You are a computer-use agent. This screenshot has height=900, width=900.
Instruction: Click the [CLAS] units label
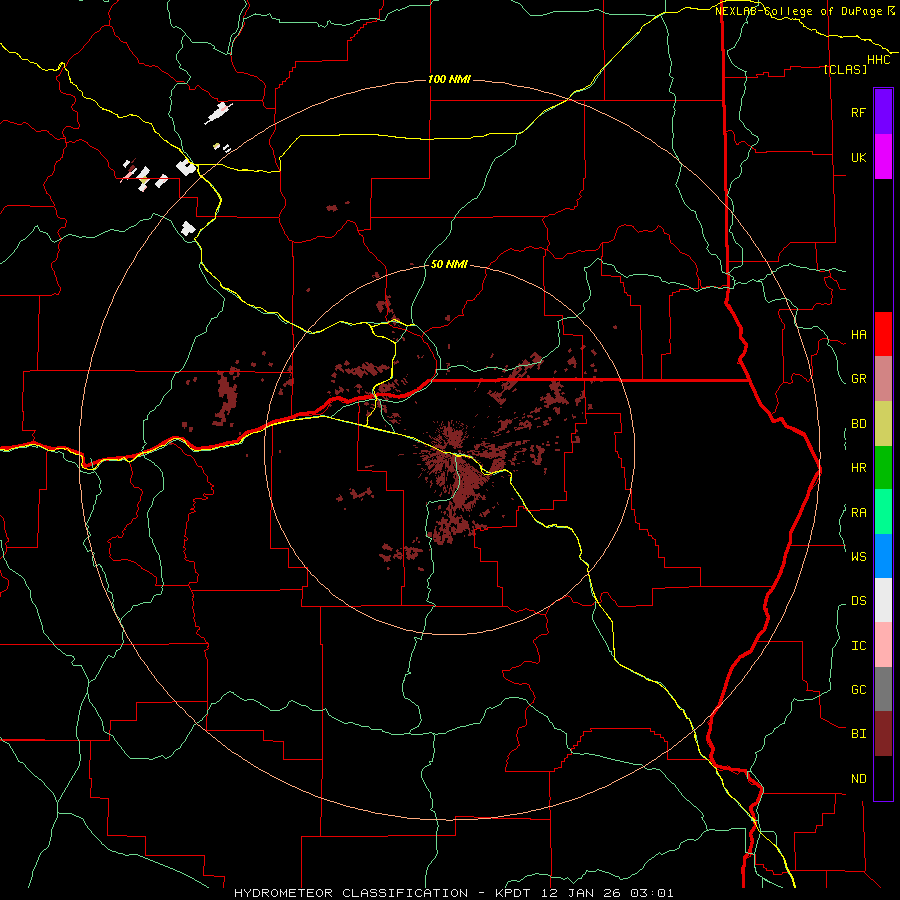(x=845, y=69)
